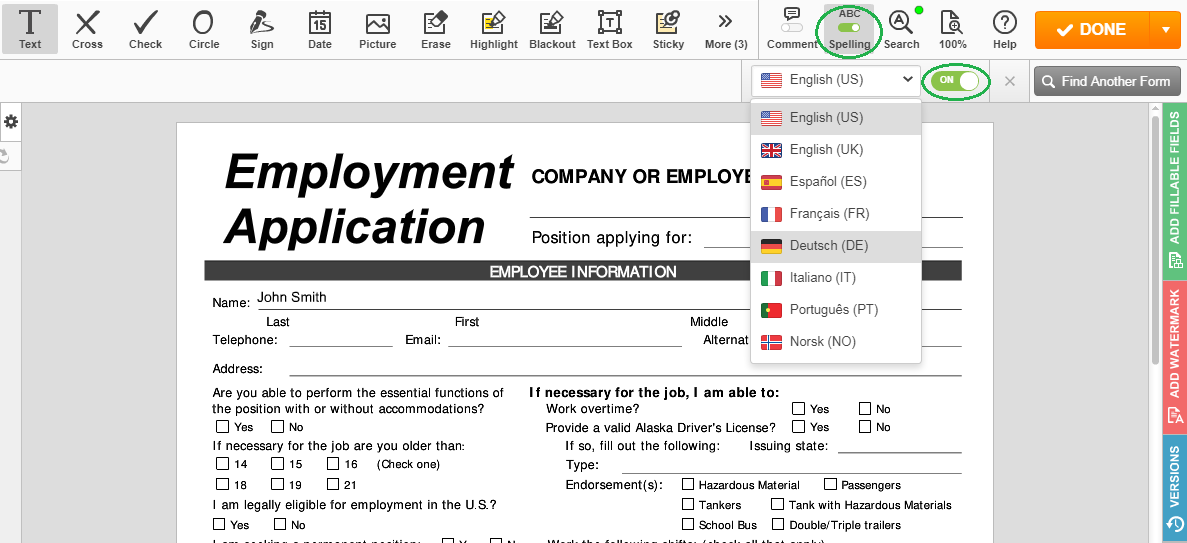
Task: Click the John Smith name text
Action: pyautogui.click(x=291, y=297)
